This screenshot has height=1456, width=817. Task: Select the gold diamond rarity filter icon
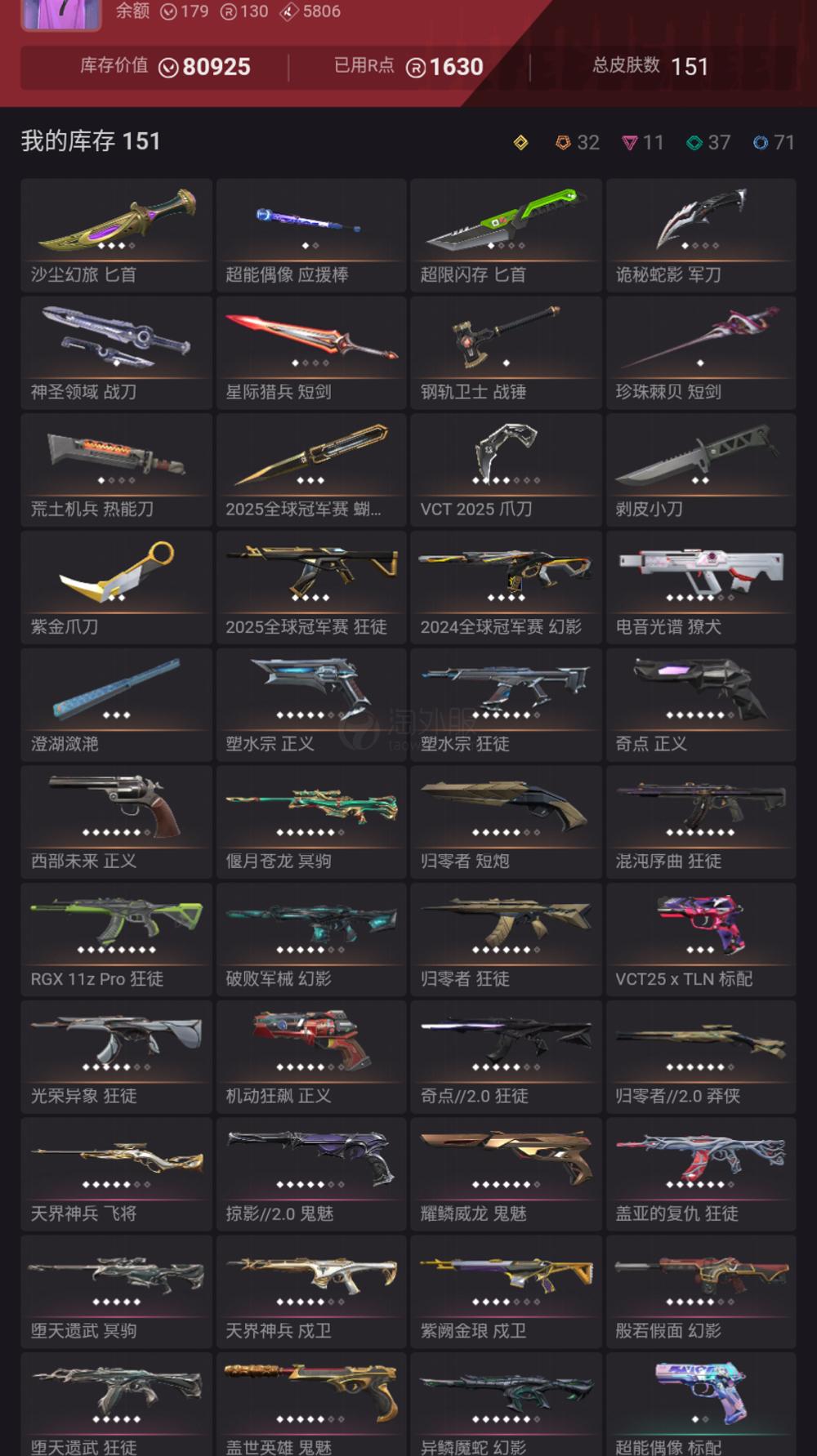pyautogui.click(x=520, y=143)
